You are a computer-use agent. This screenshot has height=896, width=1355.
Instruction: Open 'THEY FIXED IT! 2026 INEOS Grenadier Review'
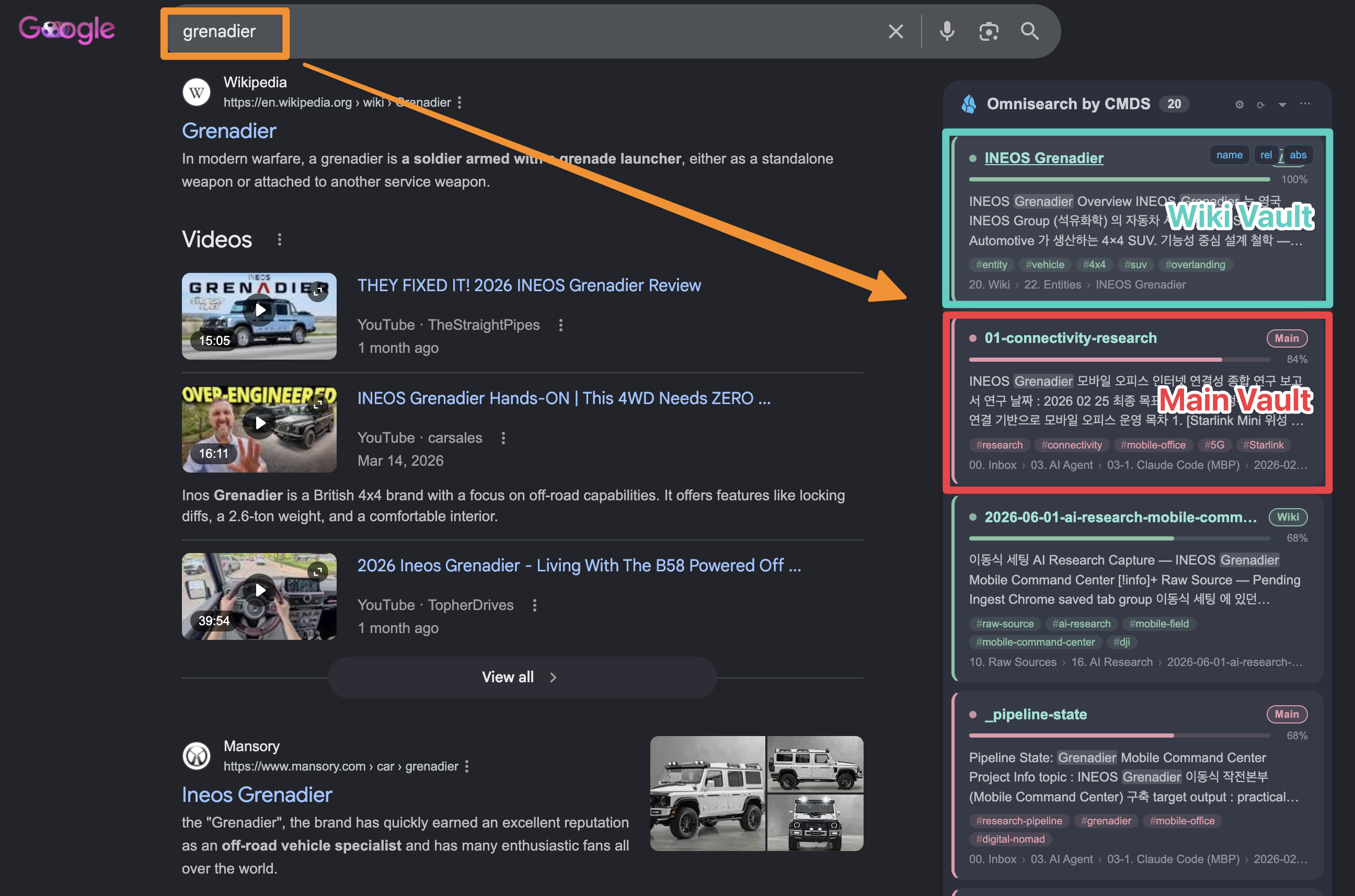pyautogui.click(x=529, y=286)
